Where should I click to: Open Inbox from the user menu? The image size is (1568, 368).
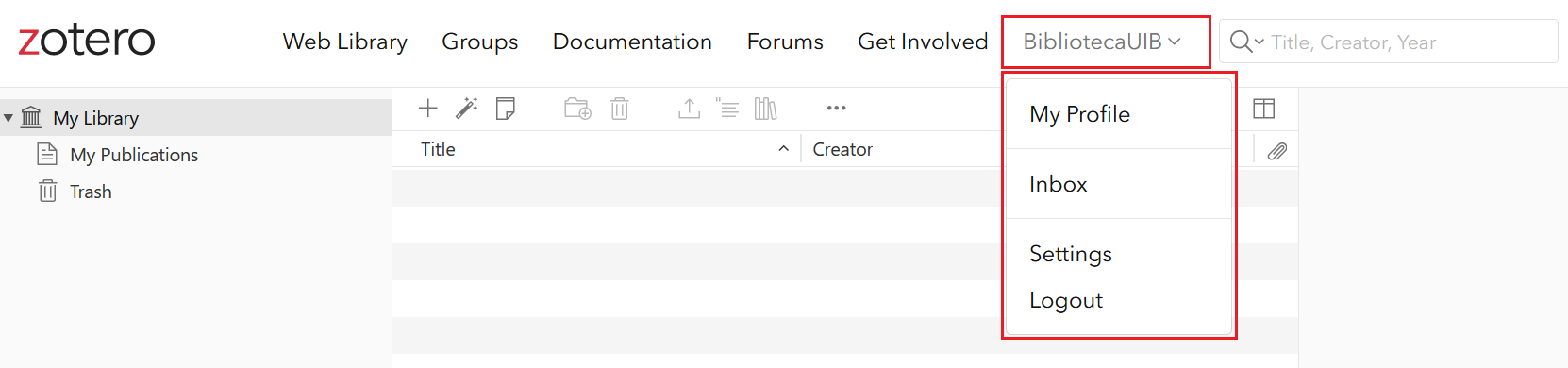[x=1119, y=184]
